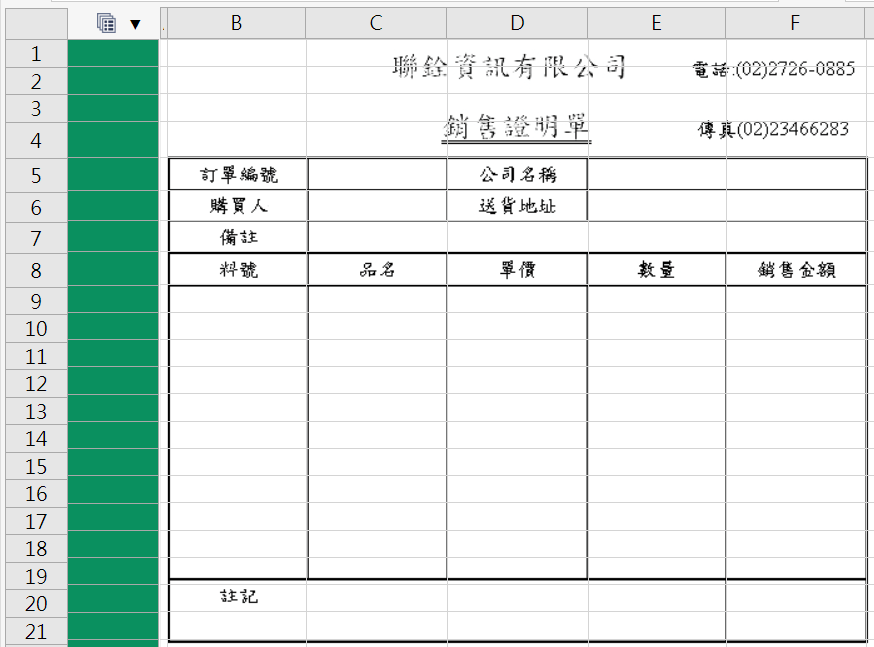This screenshot has width=874, height=647.
Task: Select the 數量 column heading cell
Action: pos(657,270)
